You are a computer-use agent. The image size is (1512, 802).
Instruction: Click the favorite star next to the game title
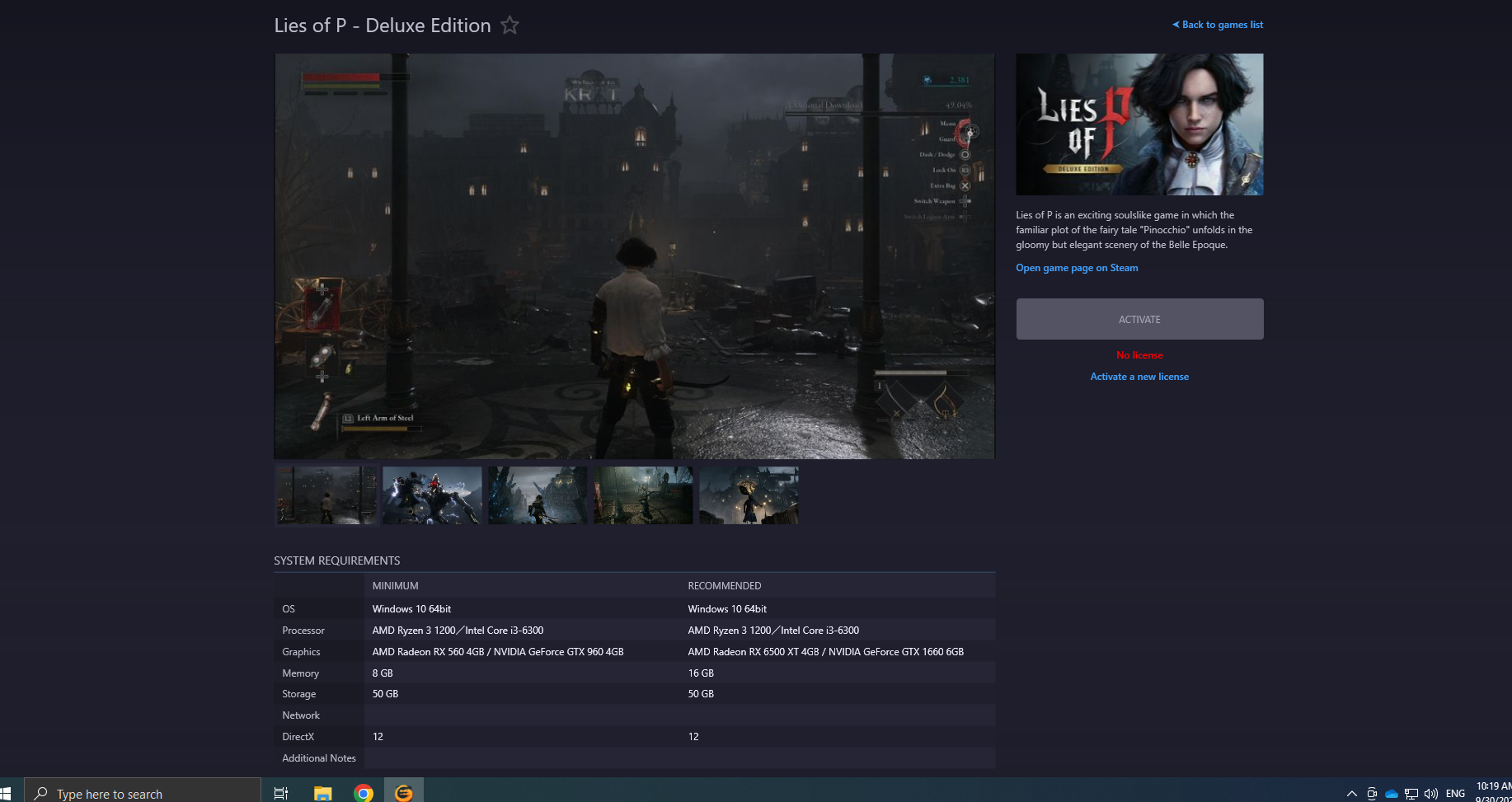pyautogui.click(x=509, y=26)
